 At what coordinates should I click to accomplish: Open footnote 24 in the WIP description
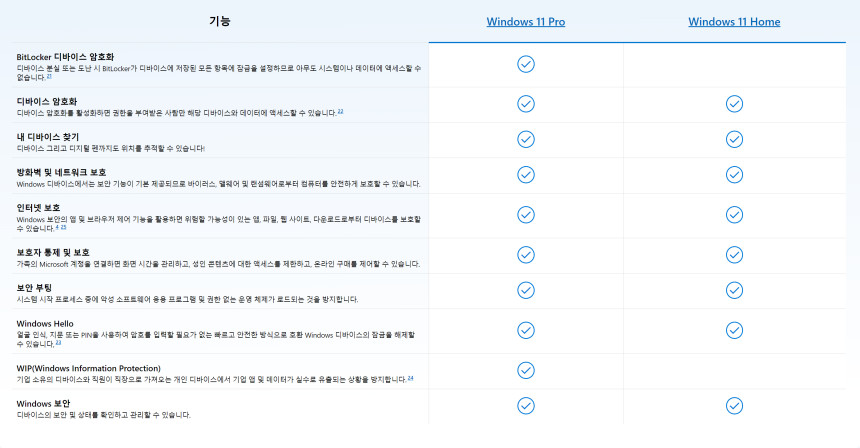point(410,378)
